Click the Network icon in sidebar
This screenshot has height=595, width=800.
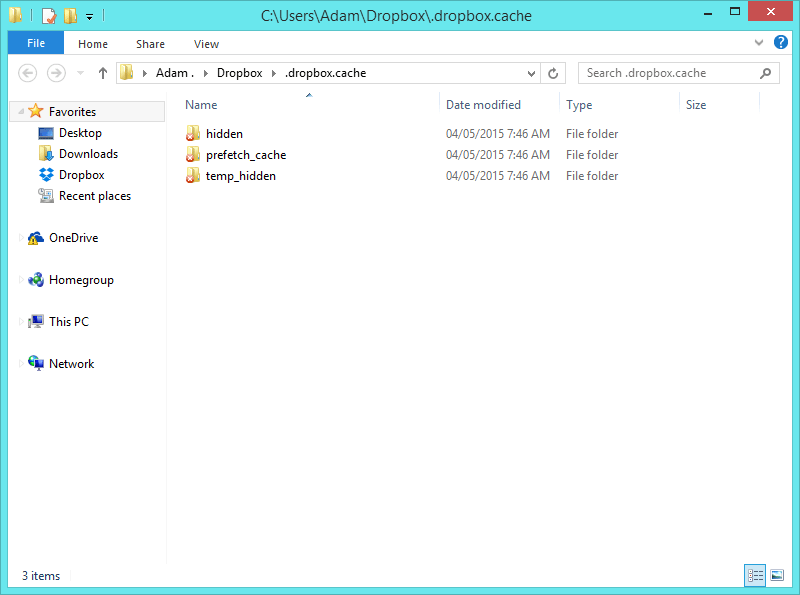[x=36, y=363]
